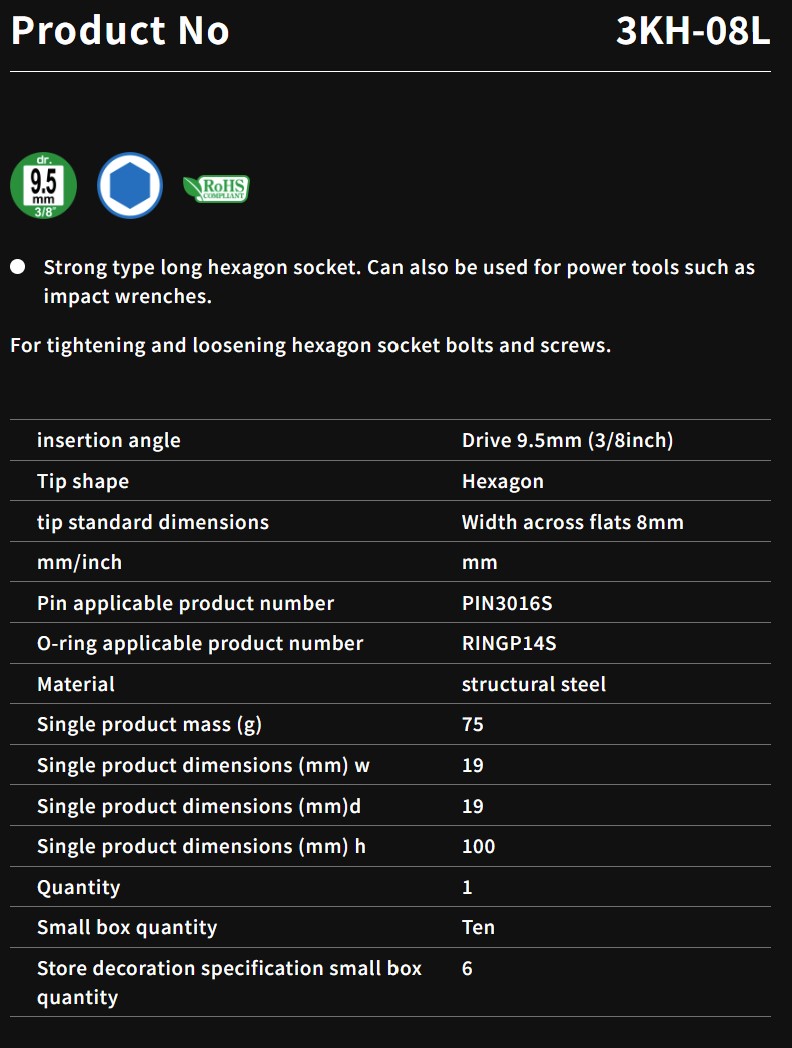This screenshot has height=1048, width=792.
Task: Click the height dimension value 100
Action: [x=479, y=846]
